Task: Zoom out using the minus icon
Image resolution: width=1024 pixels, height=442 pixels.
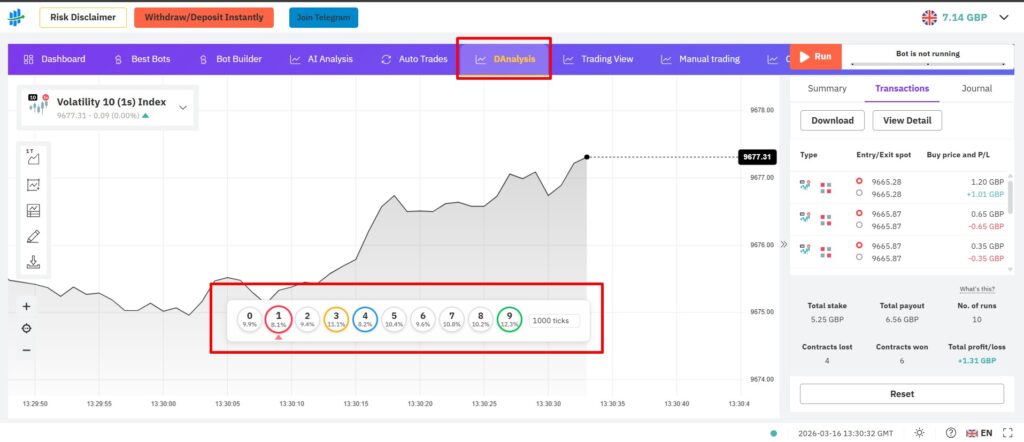Action: coord(26,351)
